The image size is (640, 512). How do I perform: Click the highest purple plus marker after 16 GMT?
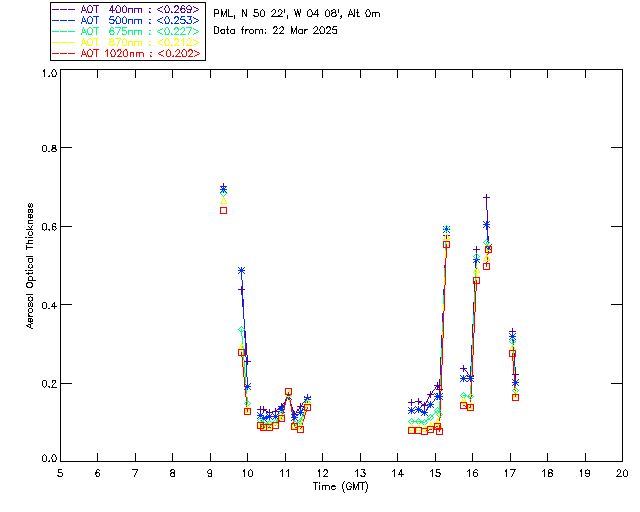click(x=487, y=198)
